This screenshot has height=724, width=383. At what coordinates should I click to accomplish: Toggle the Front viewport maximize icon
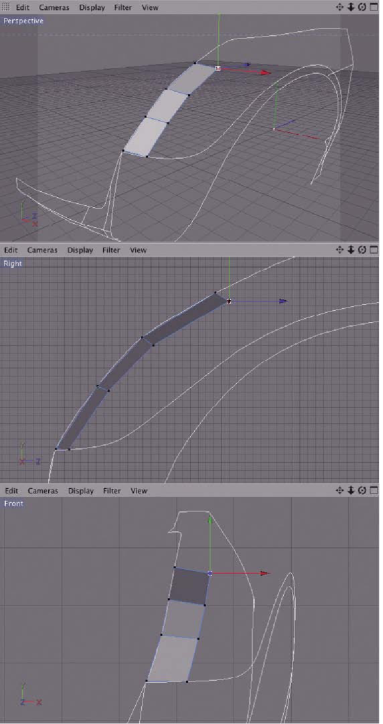374,490
